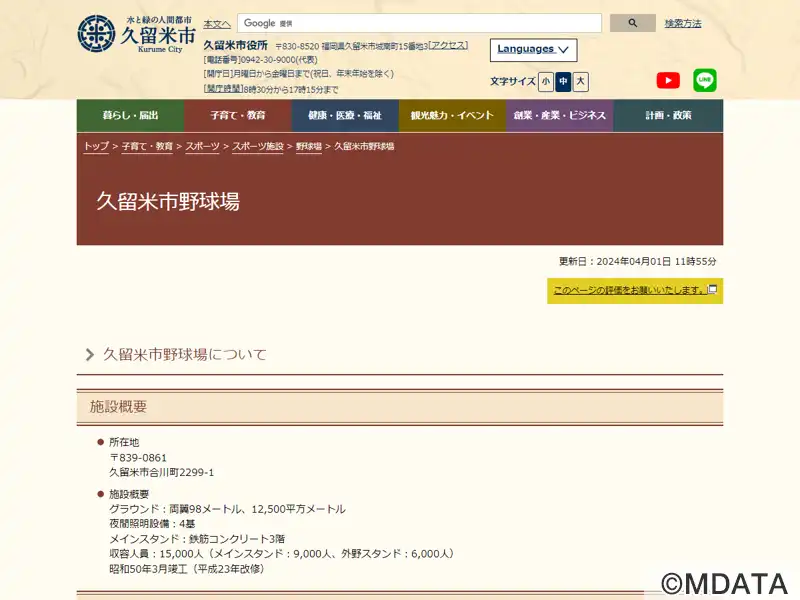This screenshot has width=800, height=600.
Task: Expand the Languages dropdown
Action: click(x=533, y=50)
